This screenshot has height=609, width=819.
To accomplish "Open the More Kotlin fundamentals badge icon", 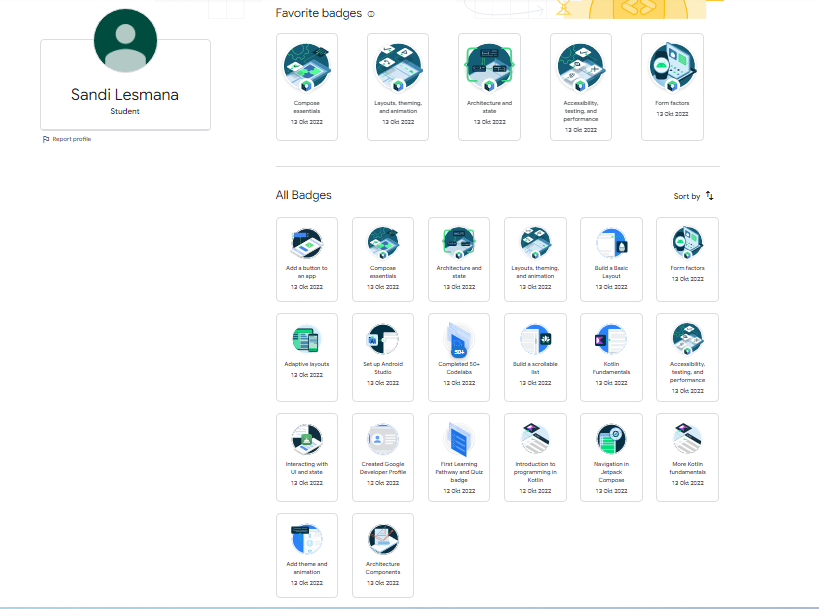I will 687,439.
